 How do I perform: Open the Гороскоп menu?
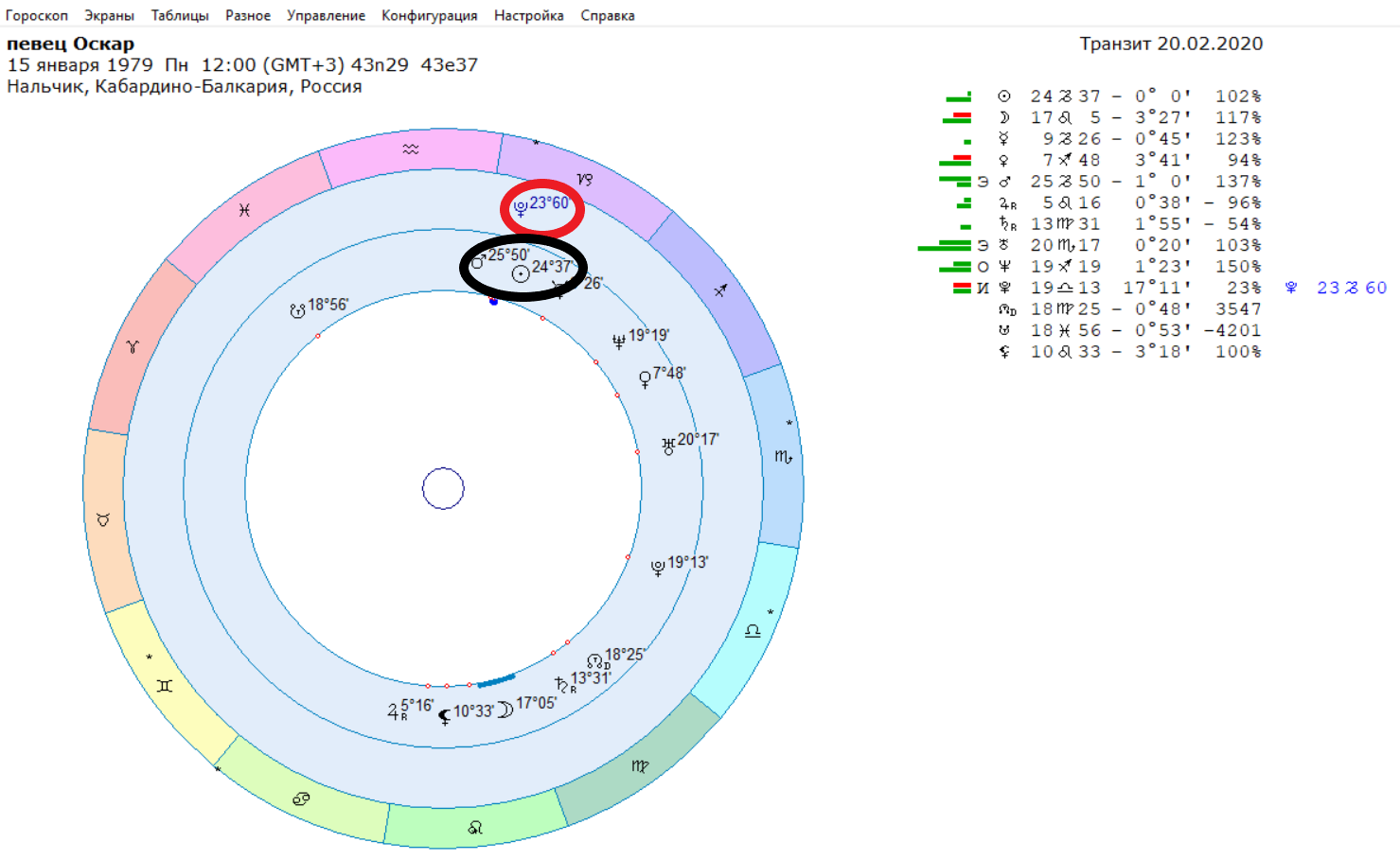pos(37,15)
